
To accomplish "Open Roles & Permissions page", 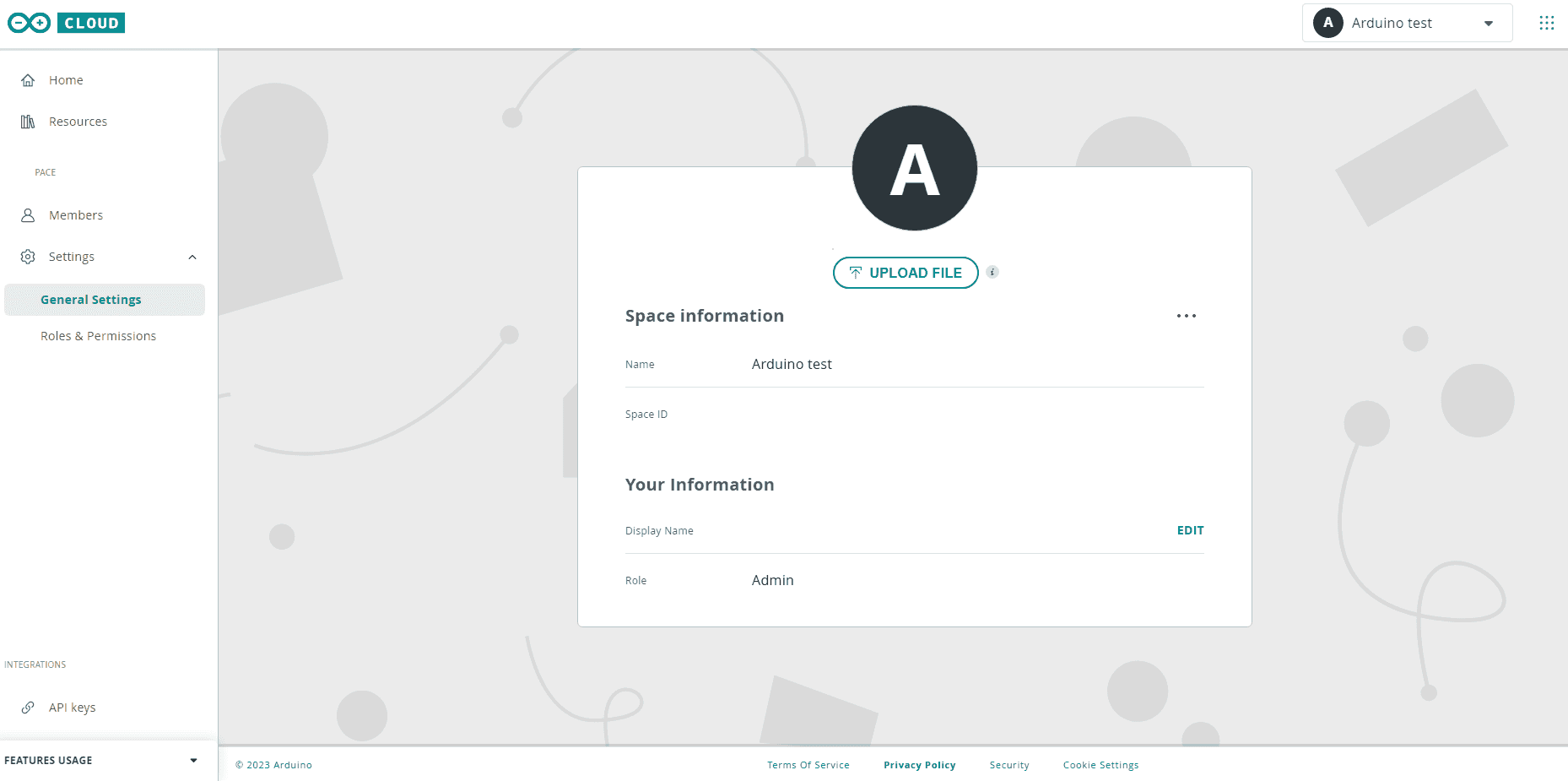I will [98, 336].
